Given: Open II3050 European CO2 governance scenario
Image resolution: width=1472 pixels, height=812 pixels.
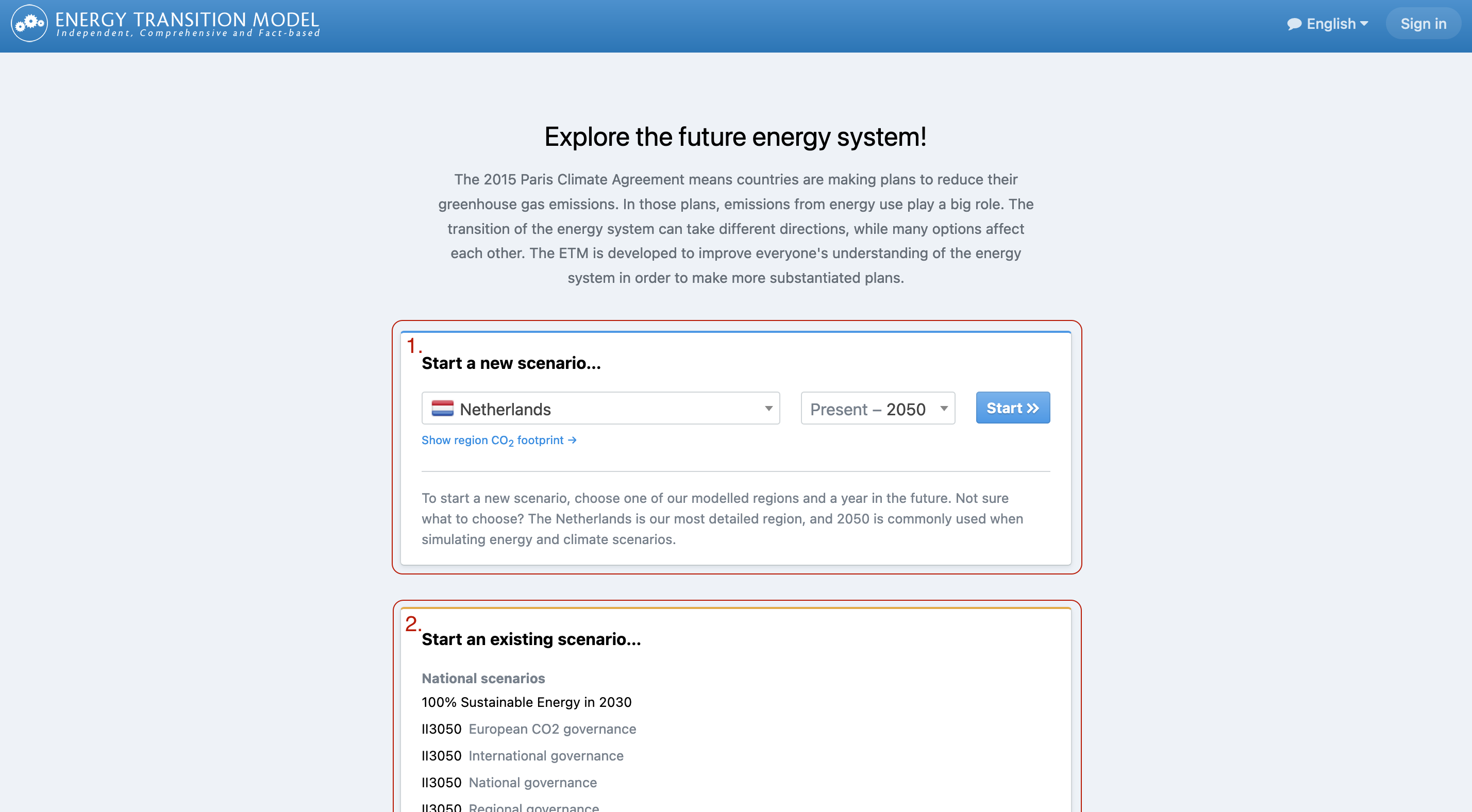Looking at the screenshot, I should [x=529, y=729].
